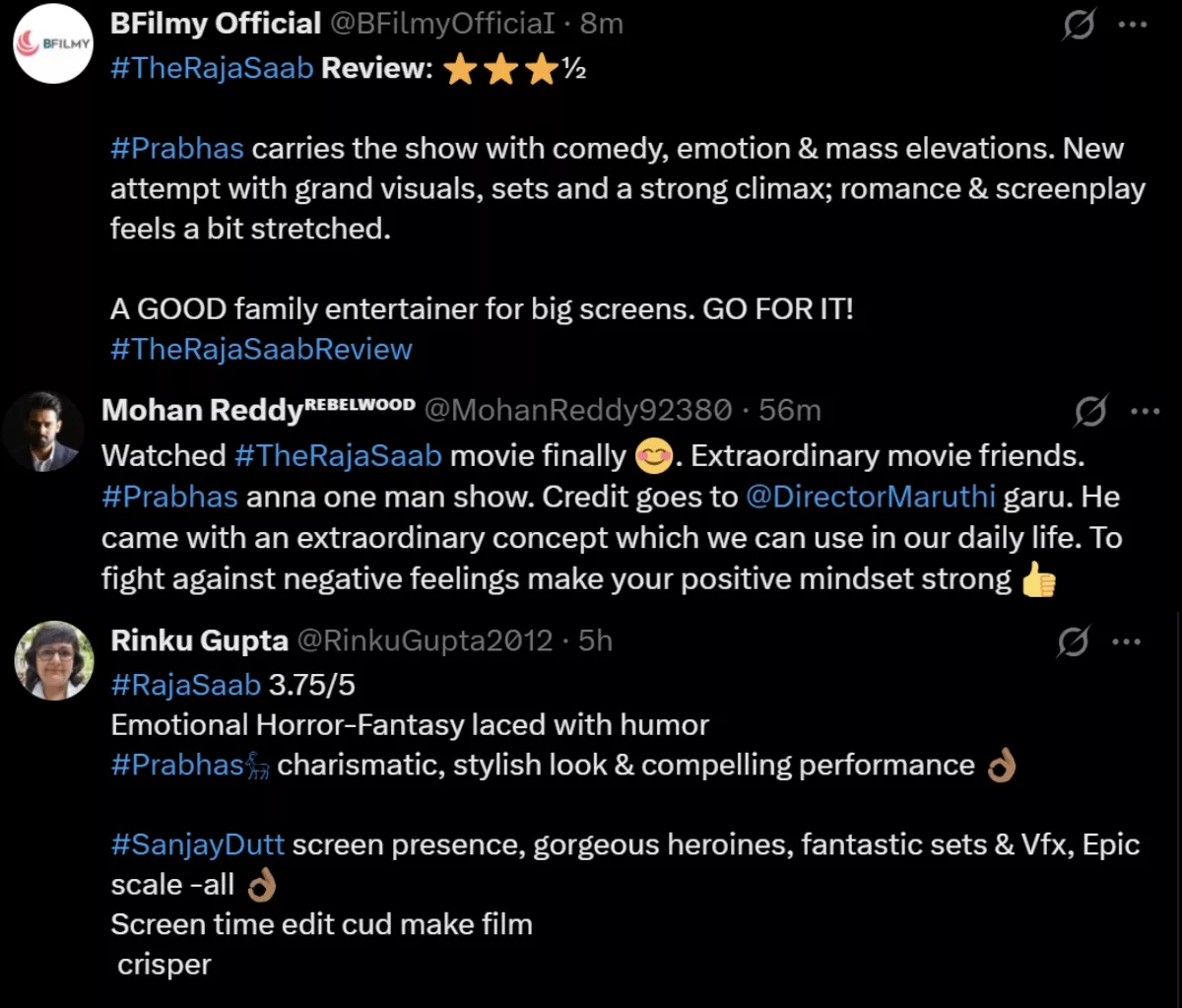
Task: Open the #RajaSaab hashtag in Rinku's tweet
Action: [185, 684]
